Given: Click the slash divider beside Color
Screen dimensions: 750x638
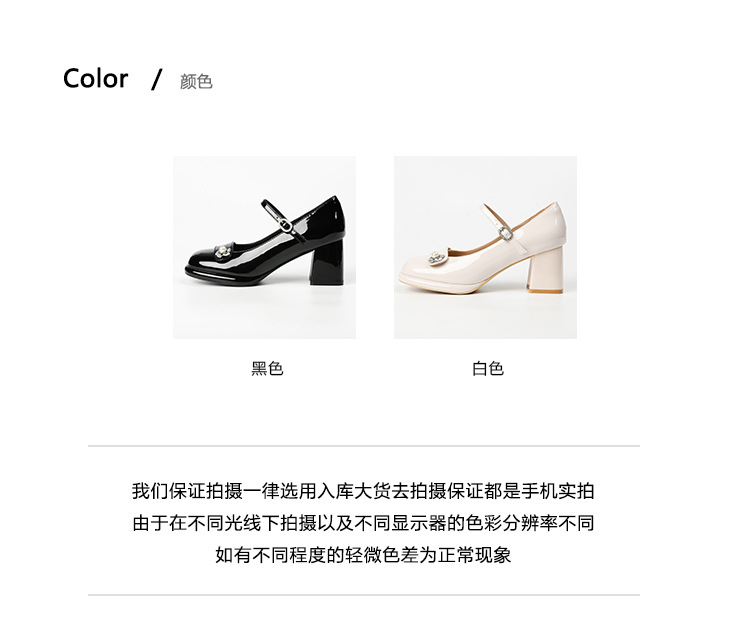Looking at the screenshot, I should coord(156,79).
